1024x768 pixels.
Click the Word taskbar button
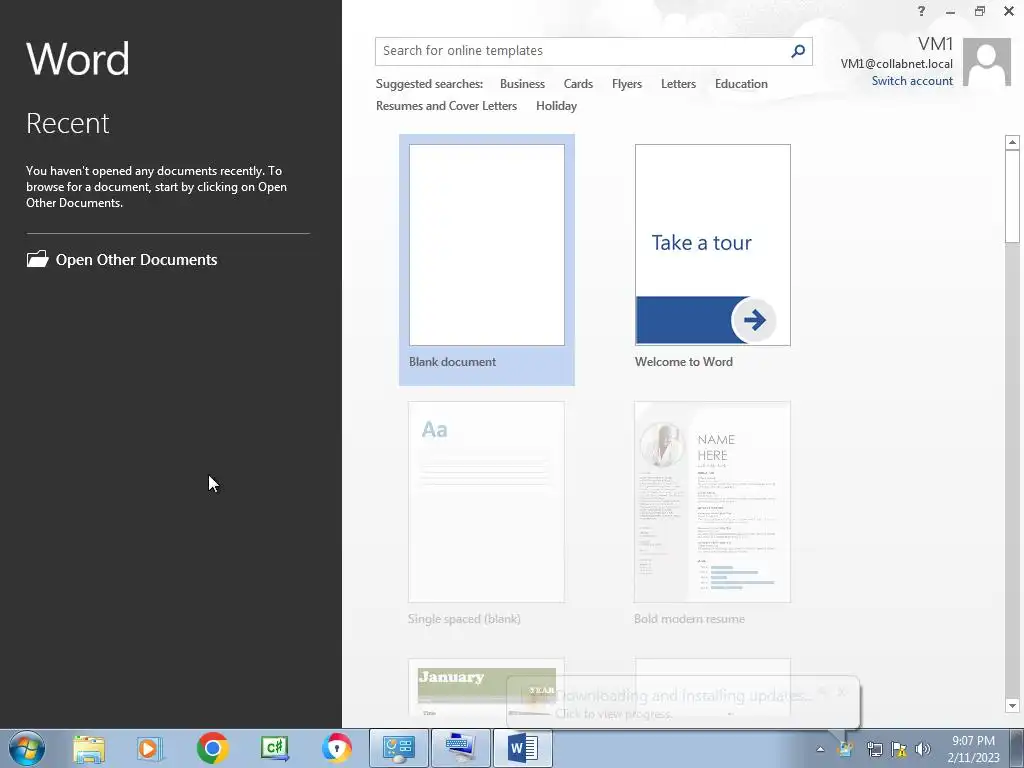click(x=522, y=748)
